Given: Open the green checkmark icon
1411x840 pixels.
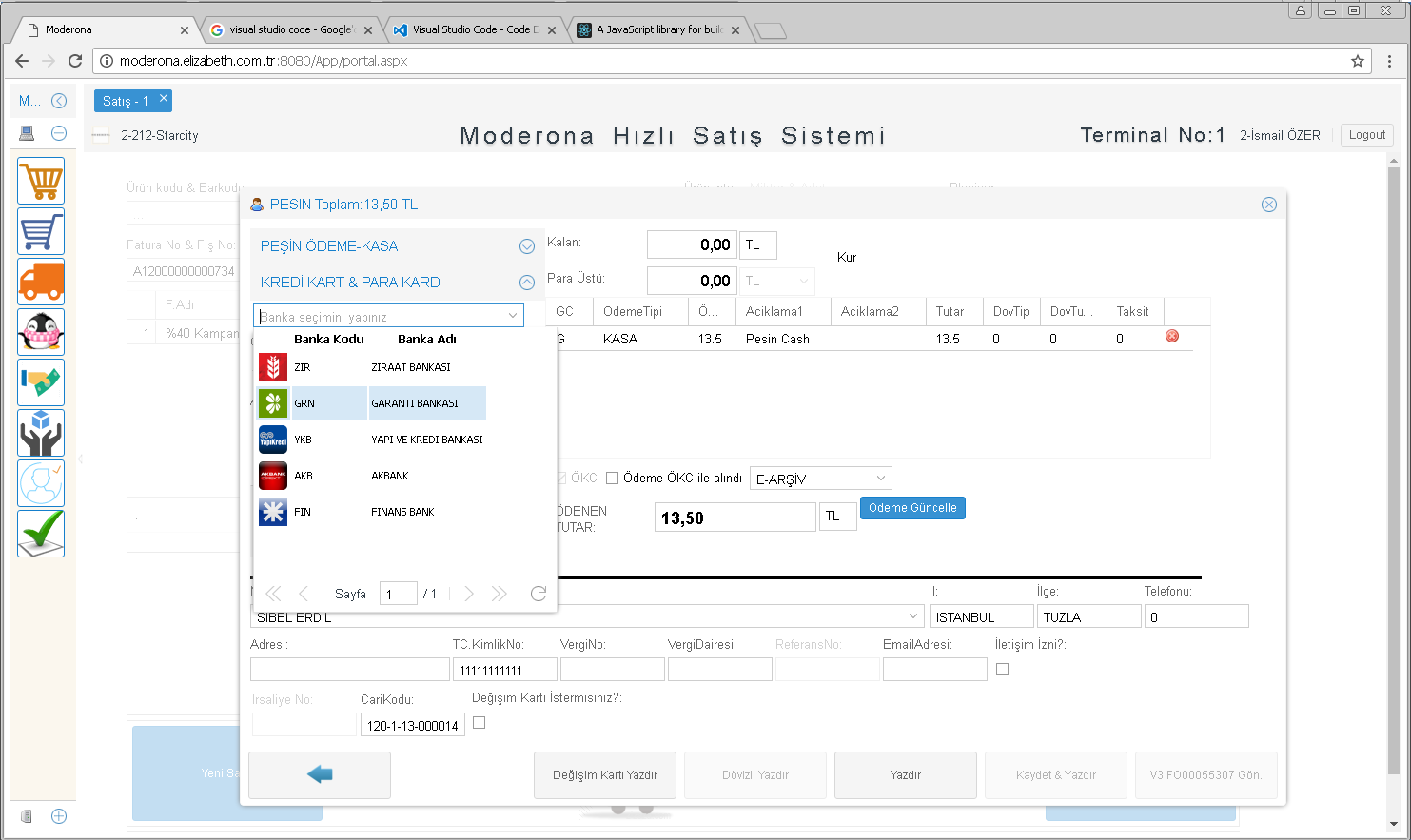Looking at the screenshot, I should 41,534.
